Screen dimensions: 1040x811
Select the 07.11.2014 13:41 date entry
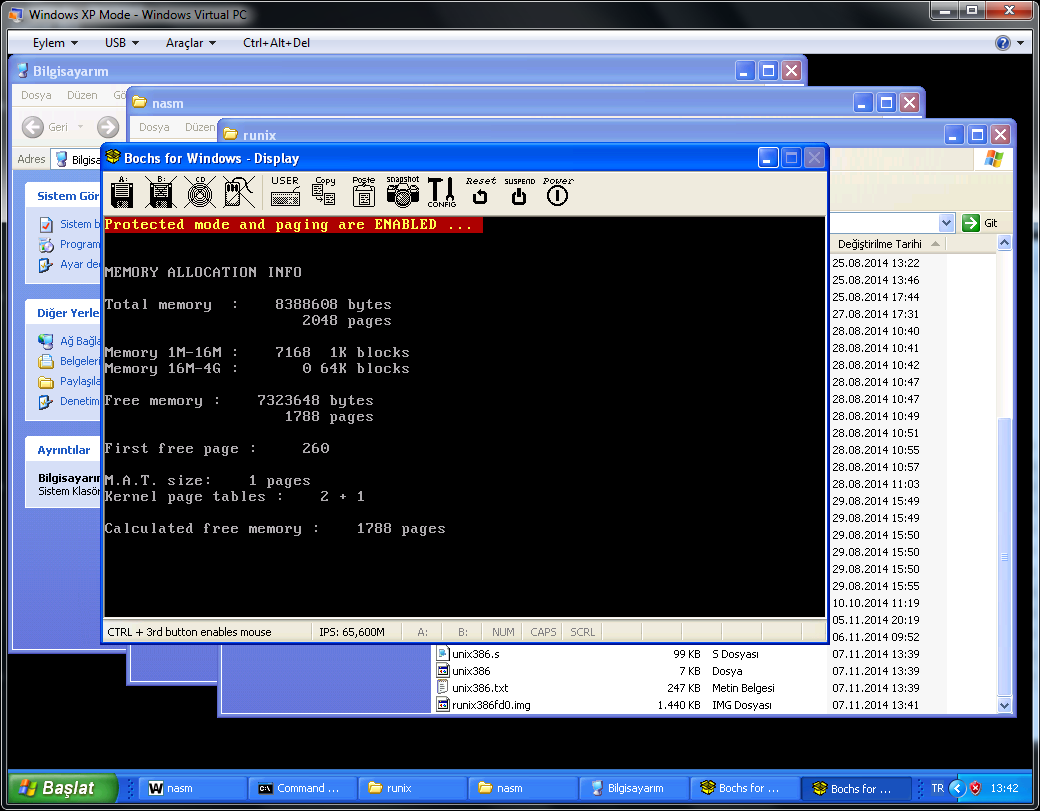[x=876, y=705]
